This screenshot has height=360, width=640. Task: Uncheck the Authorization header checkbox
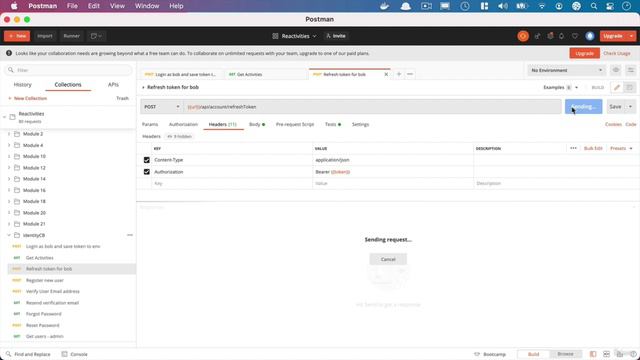point(147,172)
